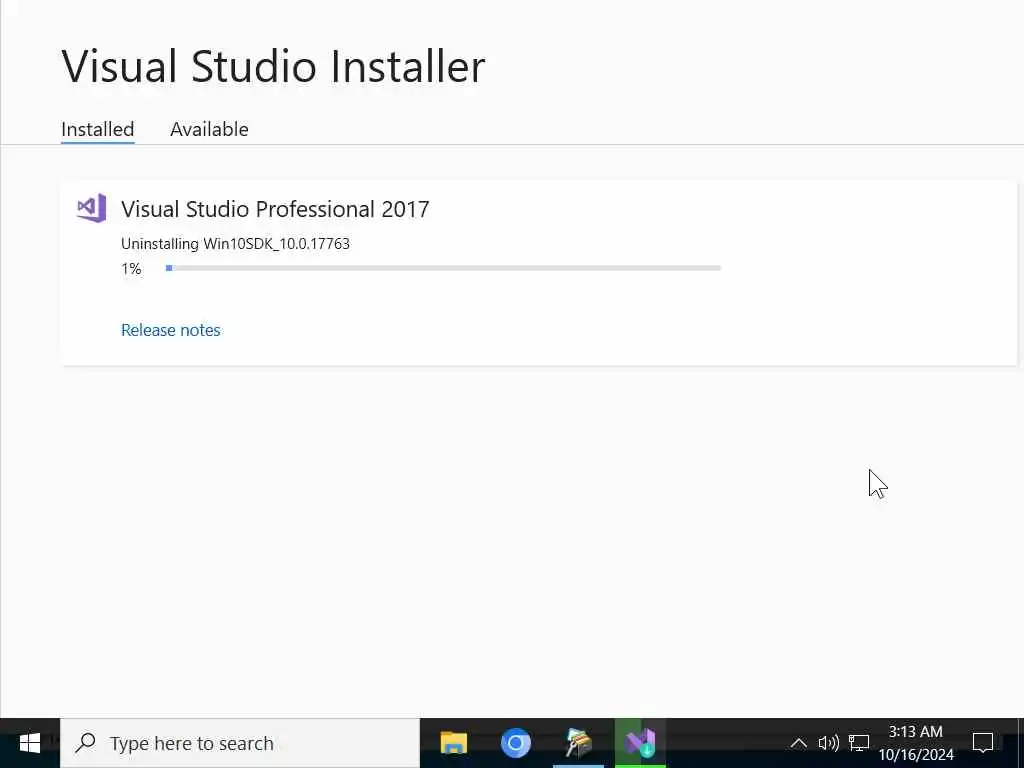The image size is (1024, 768).
Task: Click the uninstall progress bar
Action: 443,268
